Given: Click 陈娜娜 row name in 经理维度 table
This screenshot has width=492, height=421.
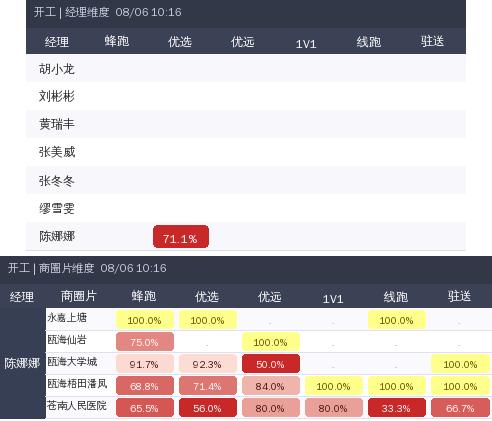Looking at the screenshot, I should 57,236.
